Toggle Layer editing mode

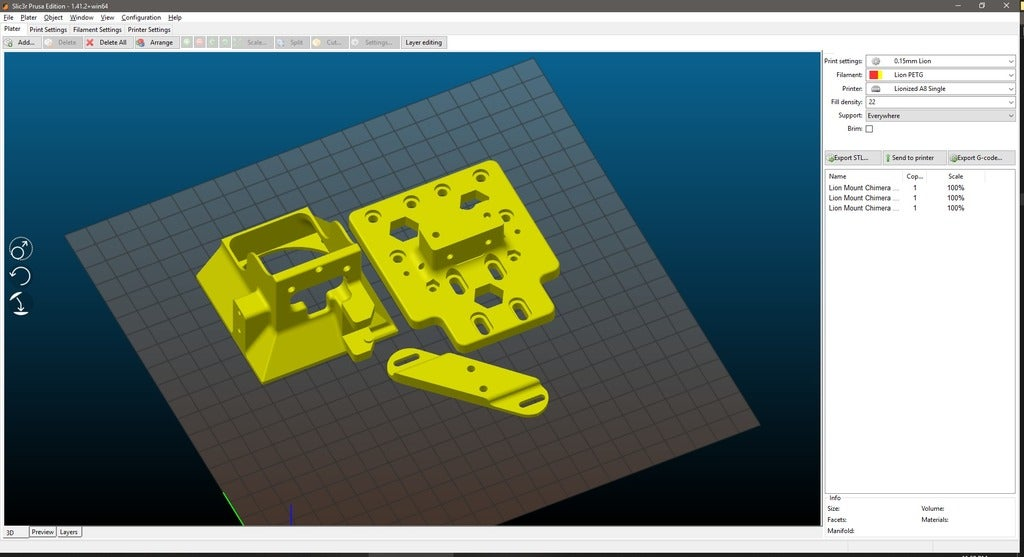(x=424, y=42)
